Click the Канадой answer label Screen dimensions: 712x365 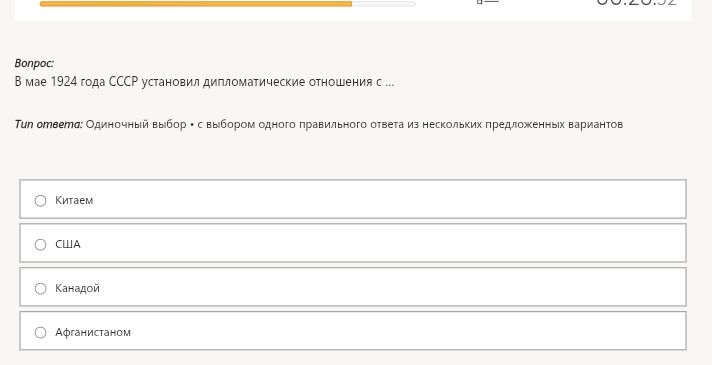77,288
